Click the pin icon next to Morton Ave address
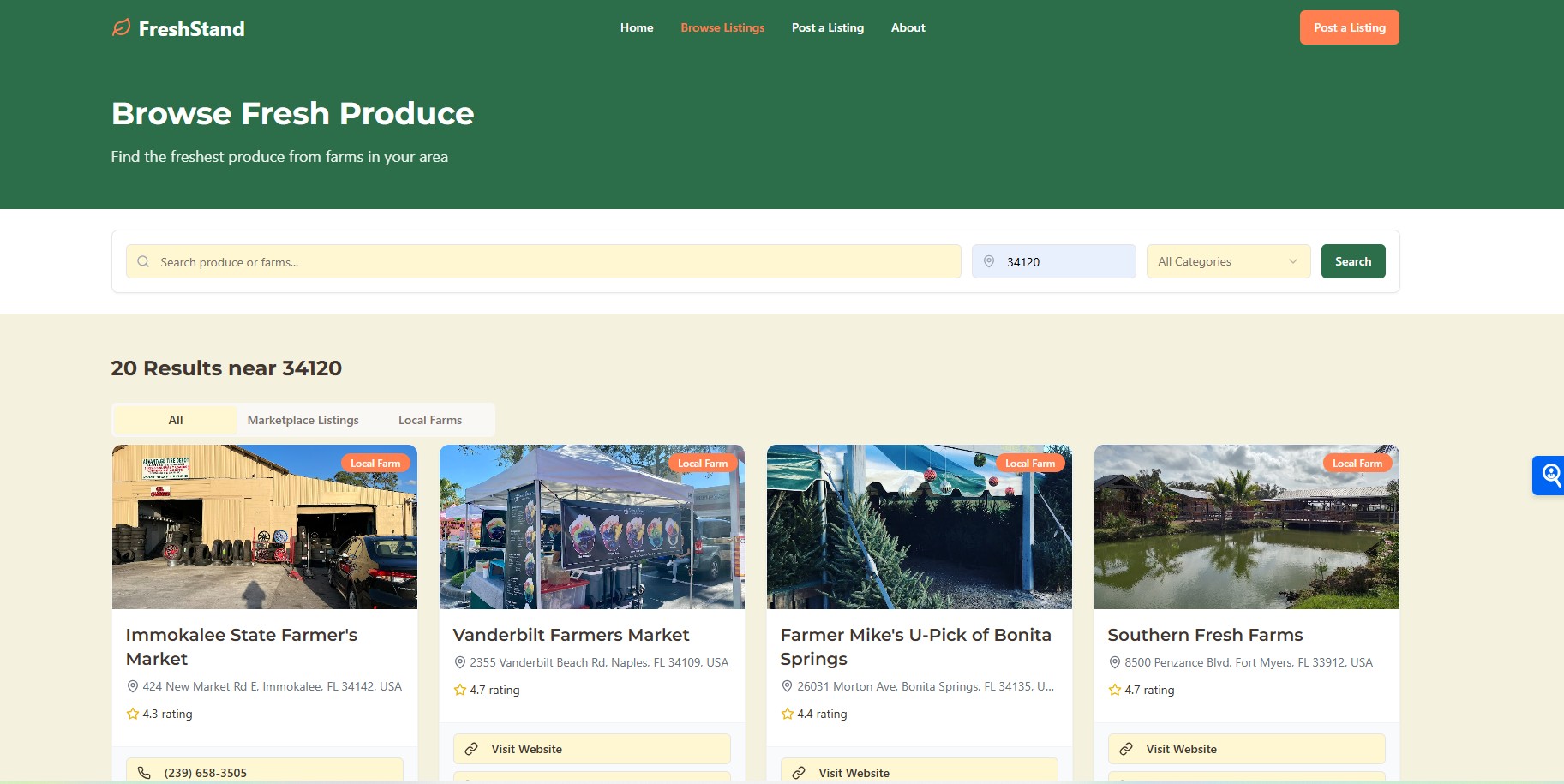 (x=788, y=686)
